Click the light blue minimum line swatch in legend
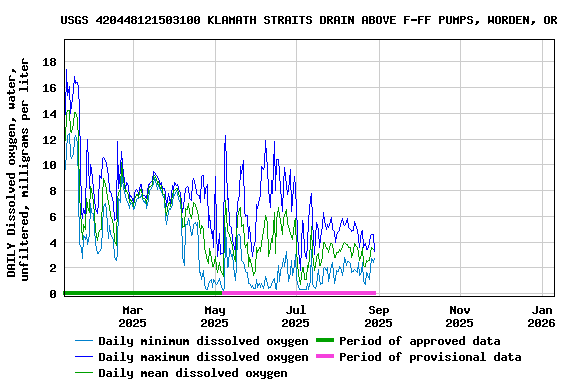This screenshot has height=384, width=576. 84,341
